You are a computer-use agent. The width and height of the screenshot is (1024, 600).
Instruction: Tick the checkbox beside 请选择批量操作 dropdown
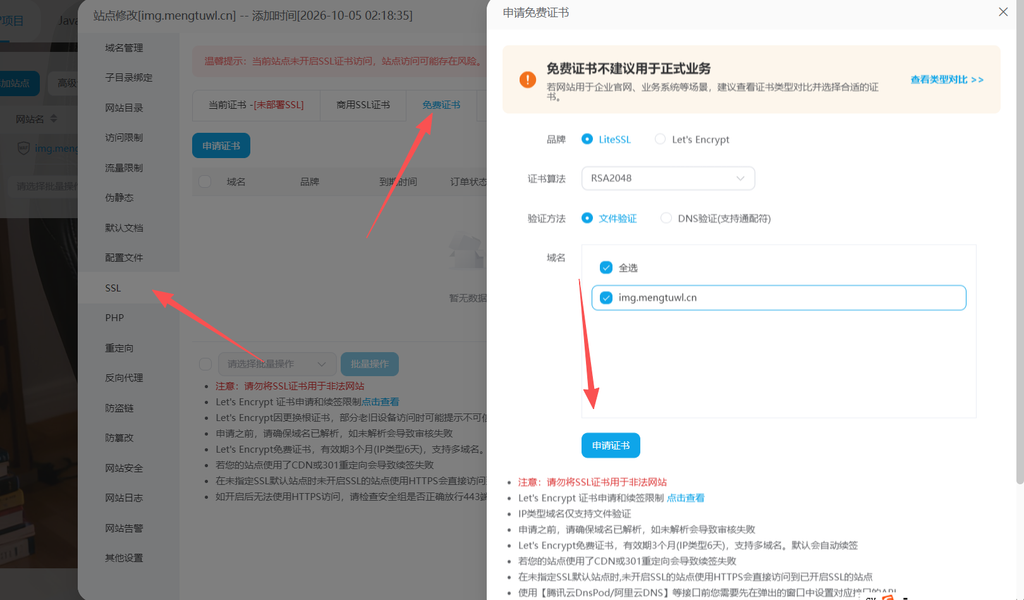pos(205,364)
